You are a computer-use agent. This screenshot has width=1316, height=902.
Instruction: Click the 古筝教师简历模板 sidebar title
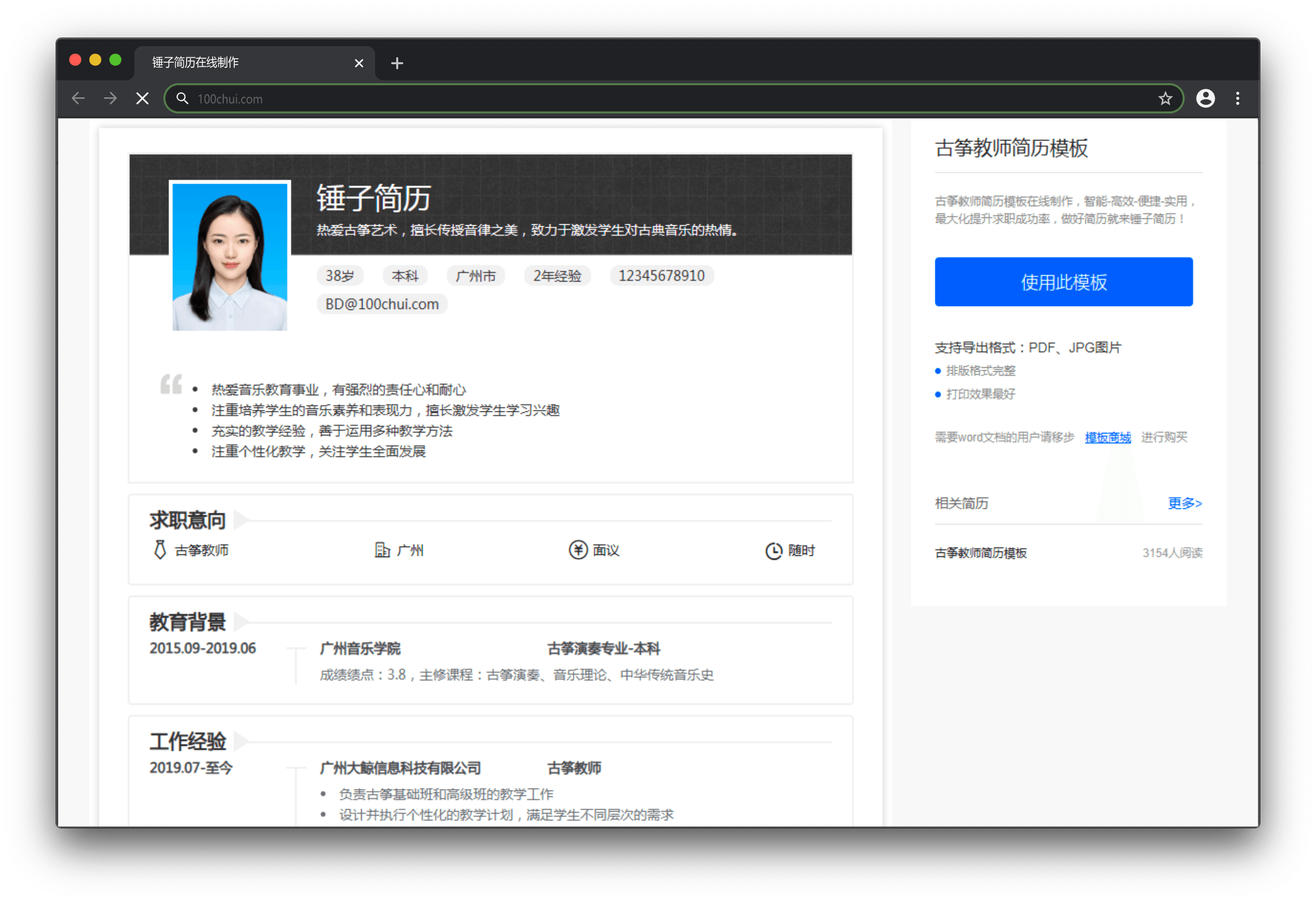click(1012, 148)
